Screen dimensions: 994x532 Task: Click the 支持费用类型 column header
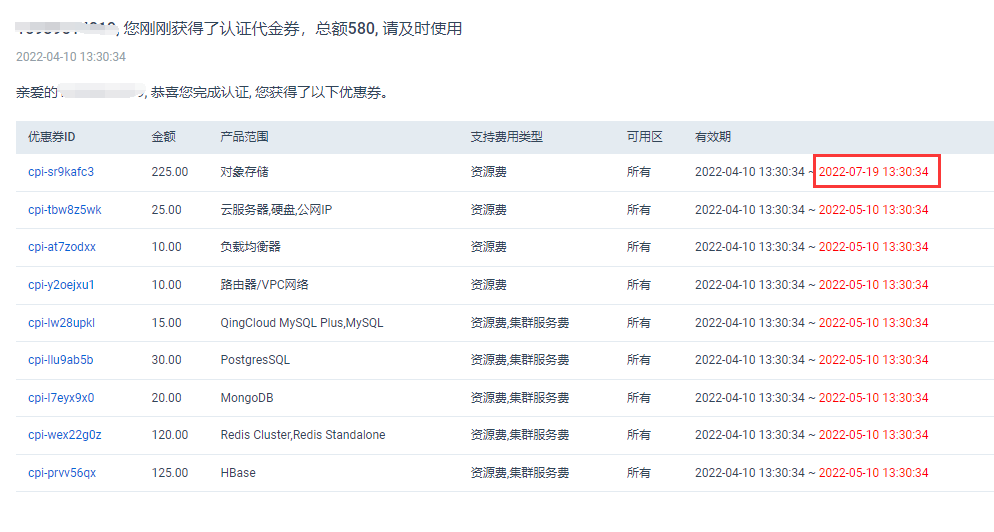506,137
